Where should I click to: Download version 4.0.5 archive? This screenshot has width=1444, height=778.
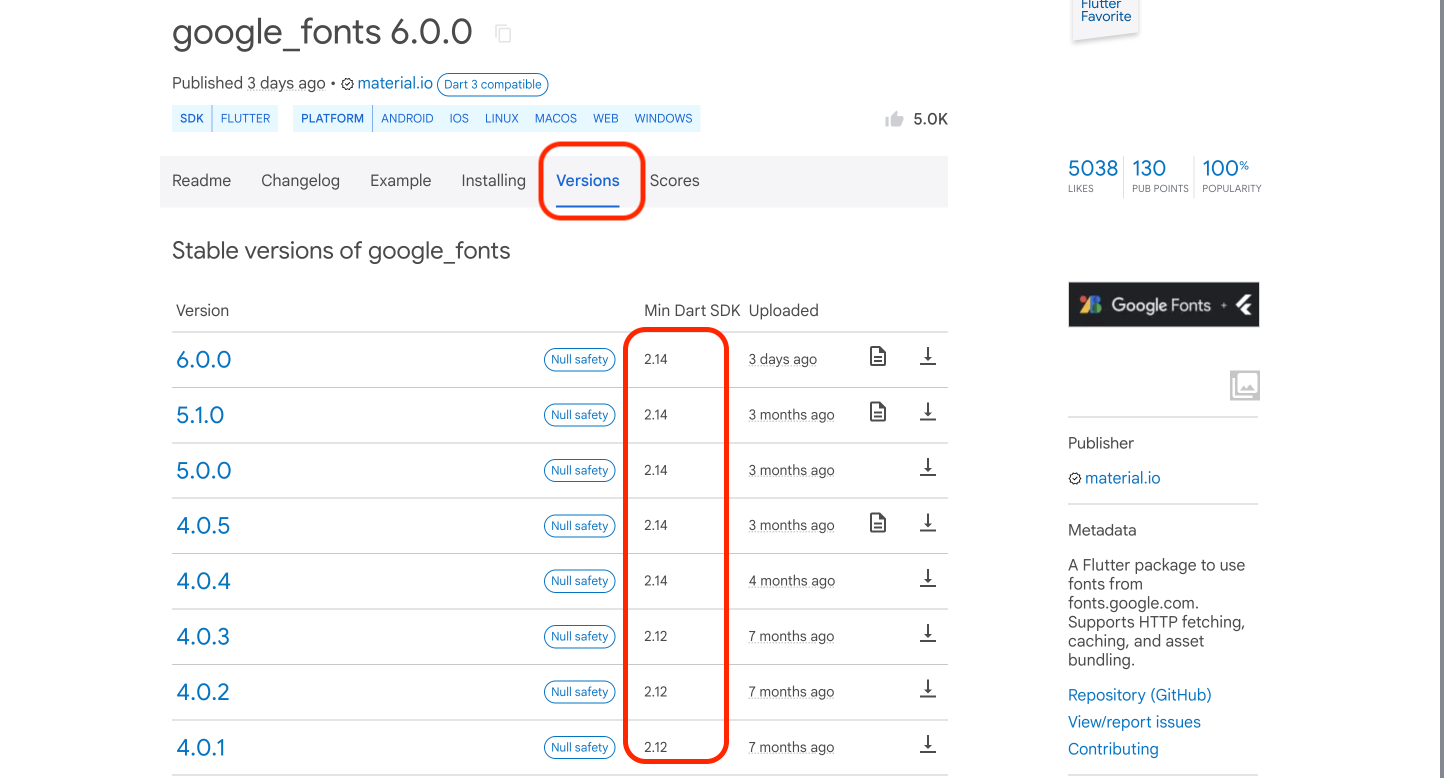[928, 522]
